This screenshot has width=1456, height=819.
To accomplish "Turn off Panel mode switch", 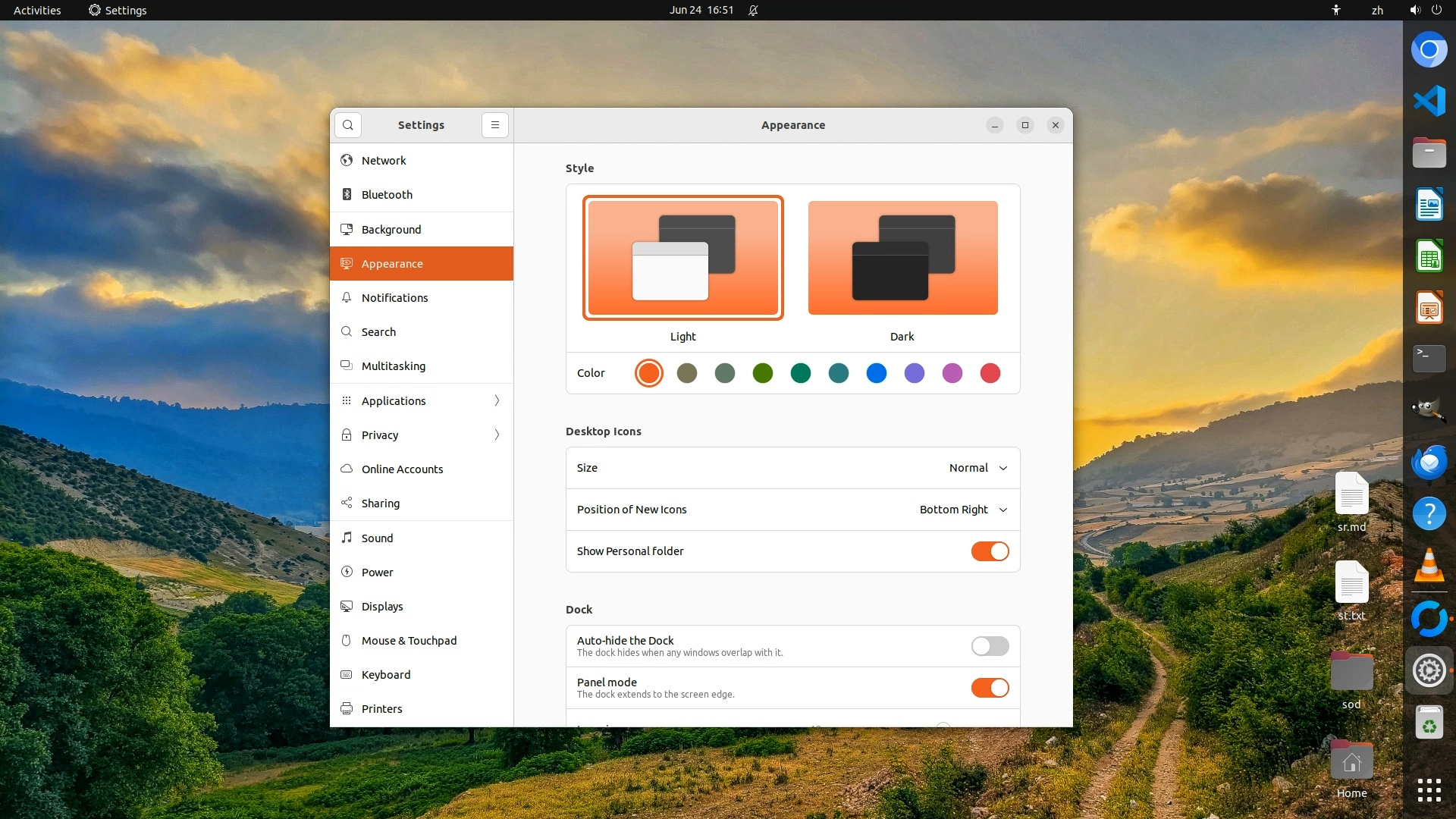I will tap(990, 688).
